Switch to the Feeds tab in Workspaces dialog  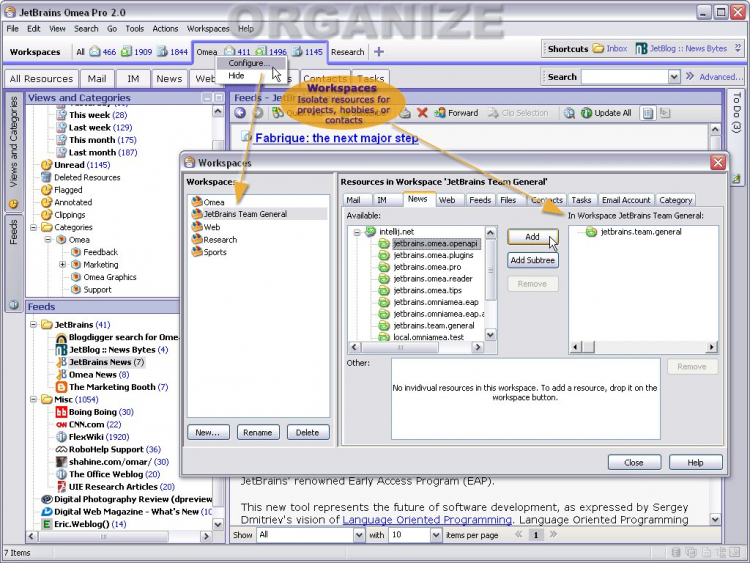click(480, 200)
